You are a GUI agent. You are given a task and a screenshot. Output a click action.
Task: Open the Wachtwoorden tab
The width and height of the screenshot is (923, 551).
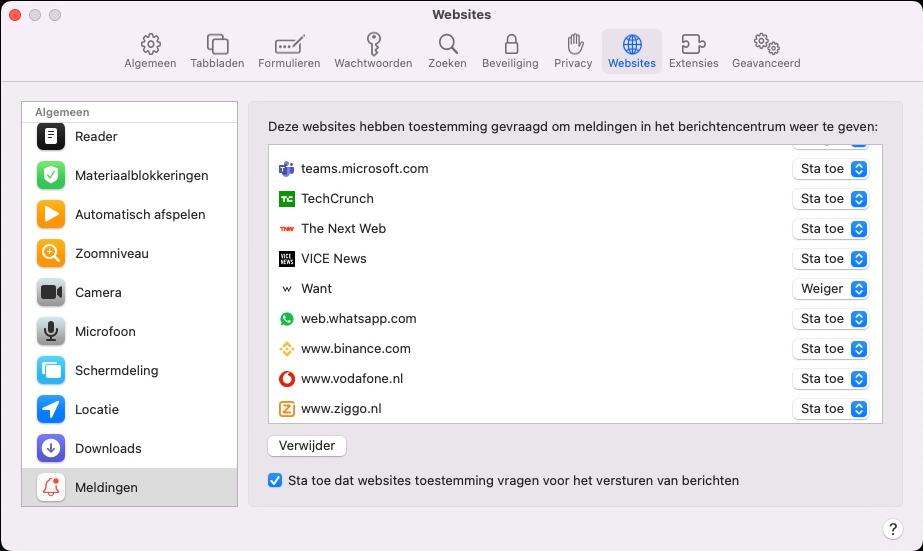pyautogui.click(x=373, y=51)
